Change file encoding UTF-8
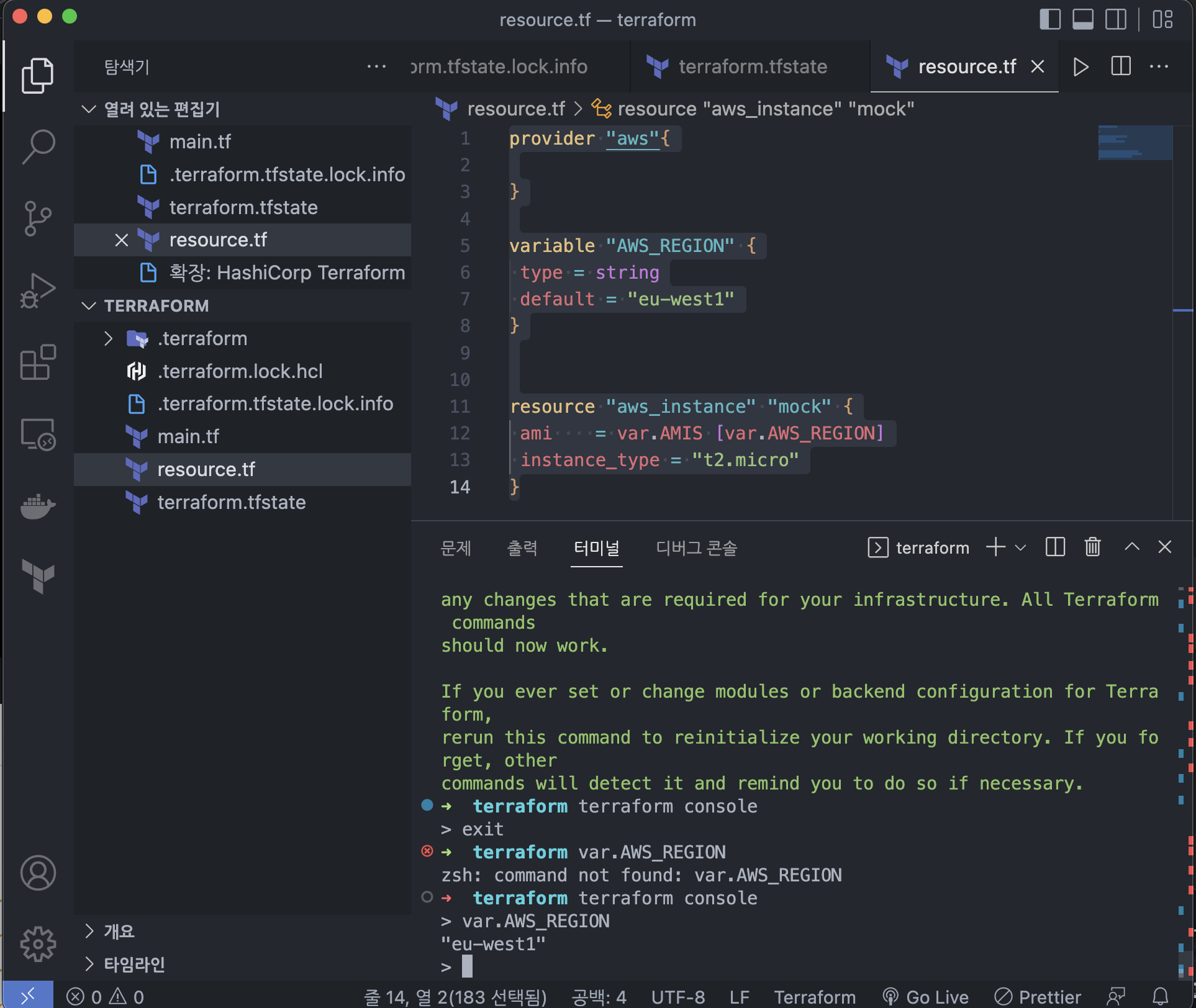 click(x=677, y=997)
